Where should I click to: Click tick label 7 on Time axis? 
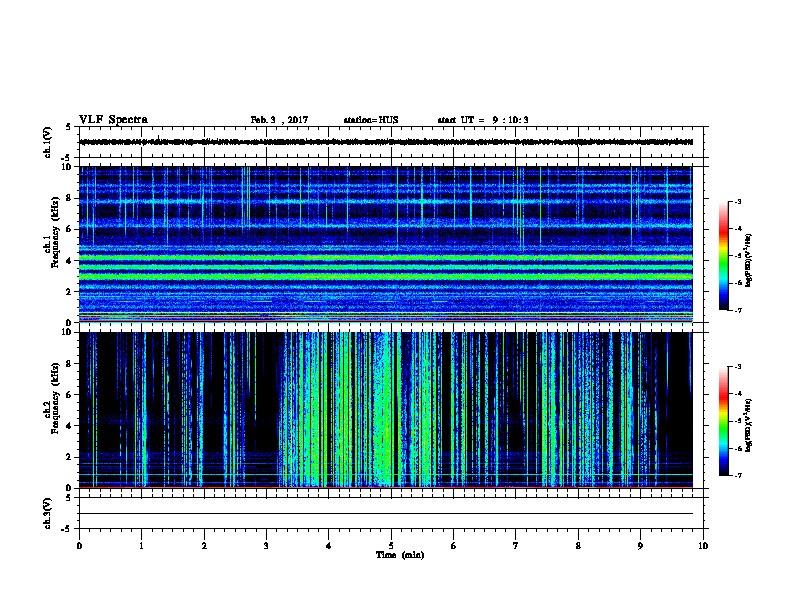tap(516, 546)
